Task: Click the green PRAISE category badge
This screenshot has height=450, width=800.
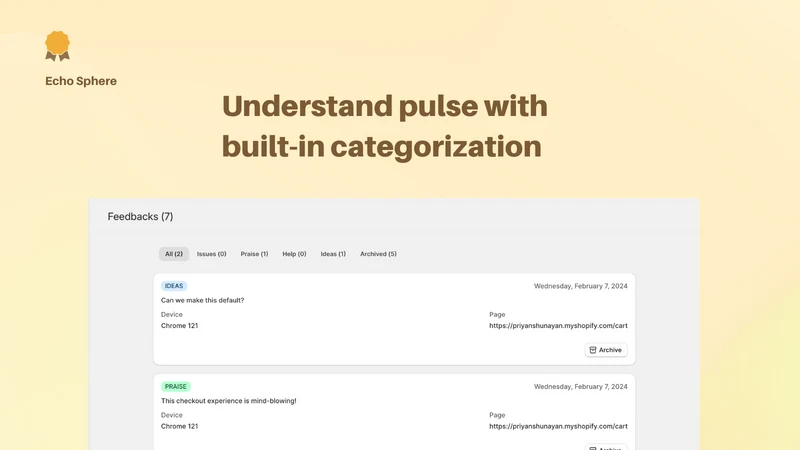Action: tap(176, 386)
